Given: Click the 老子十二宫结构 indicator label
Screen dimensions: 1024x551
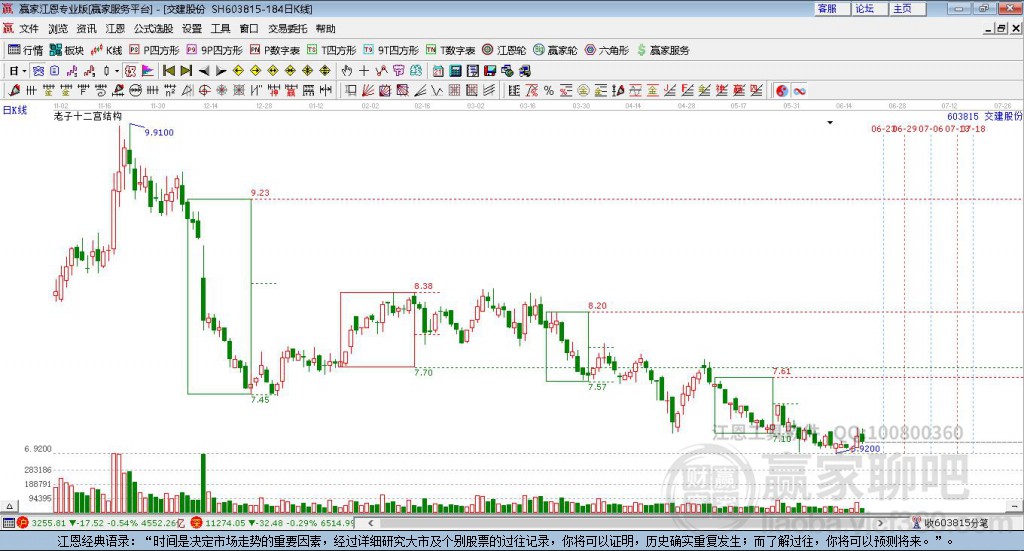Looking at the screenshot, I should 88,116.
